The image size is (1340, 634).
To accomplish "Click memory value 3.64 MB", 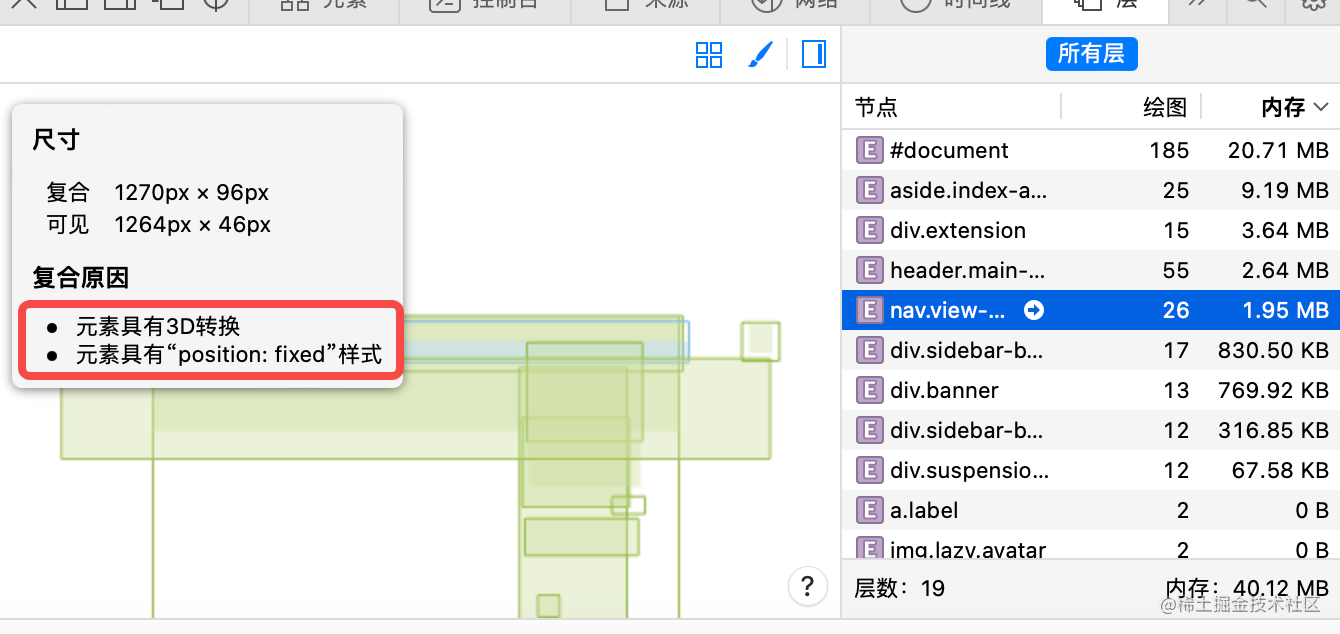I will tap(1284, 230).
